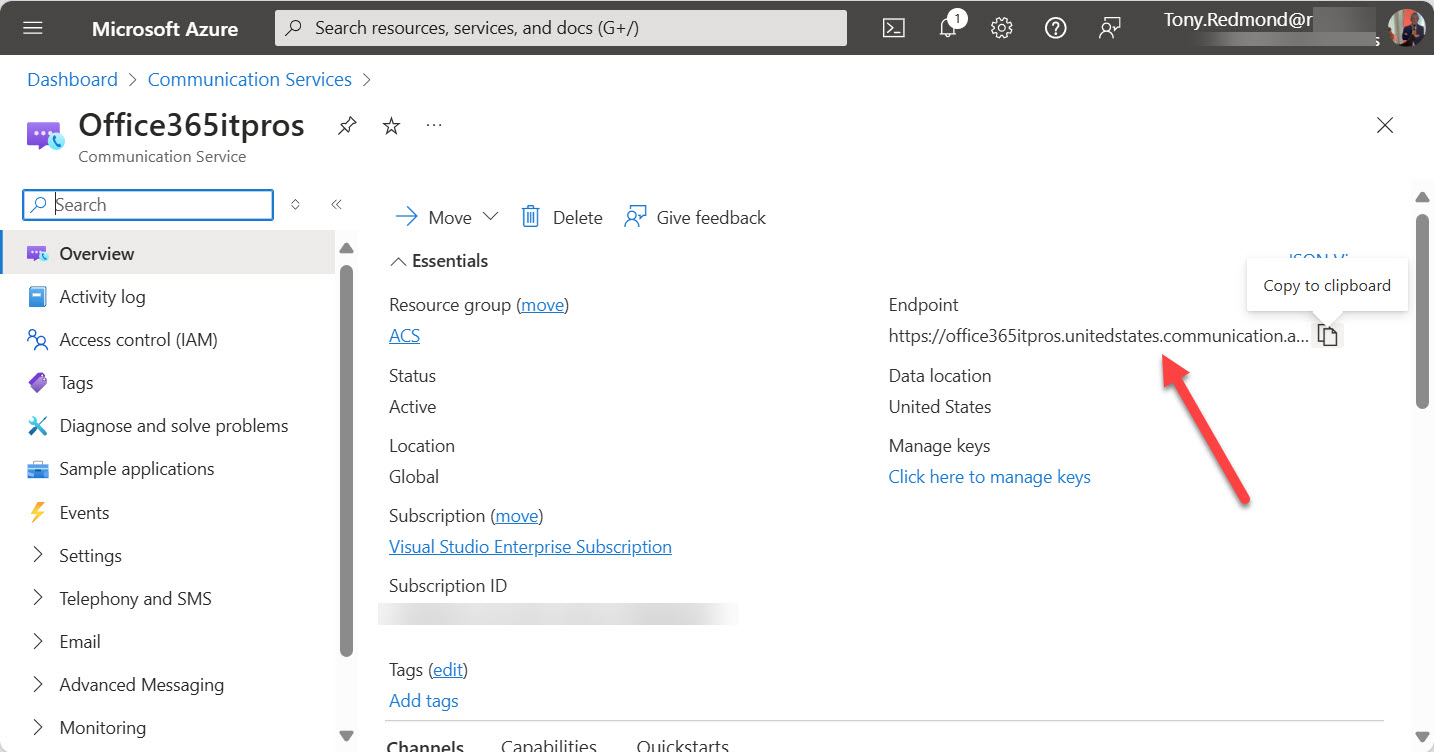This screenshot has width=1434, height=752.
Task: Collapse the Essentials section
Action: pyautogui.click(x=398, y=260)
